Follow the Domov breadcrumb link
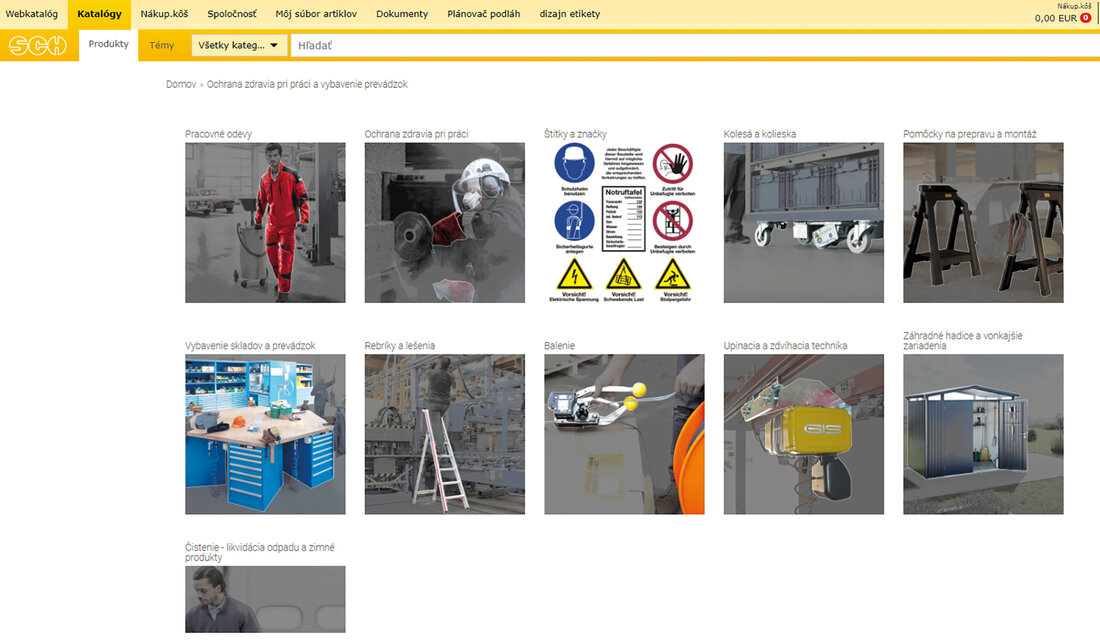 pyautogui.click(x=181, y=84)
